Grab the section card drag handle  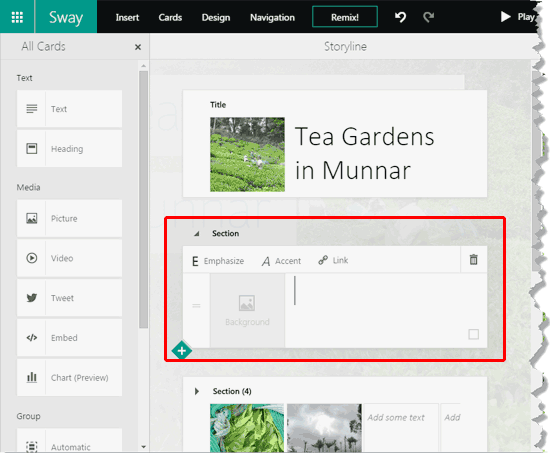coord(196,306)
